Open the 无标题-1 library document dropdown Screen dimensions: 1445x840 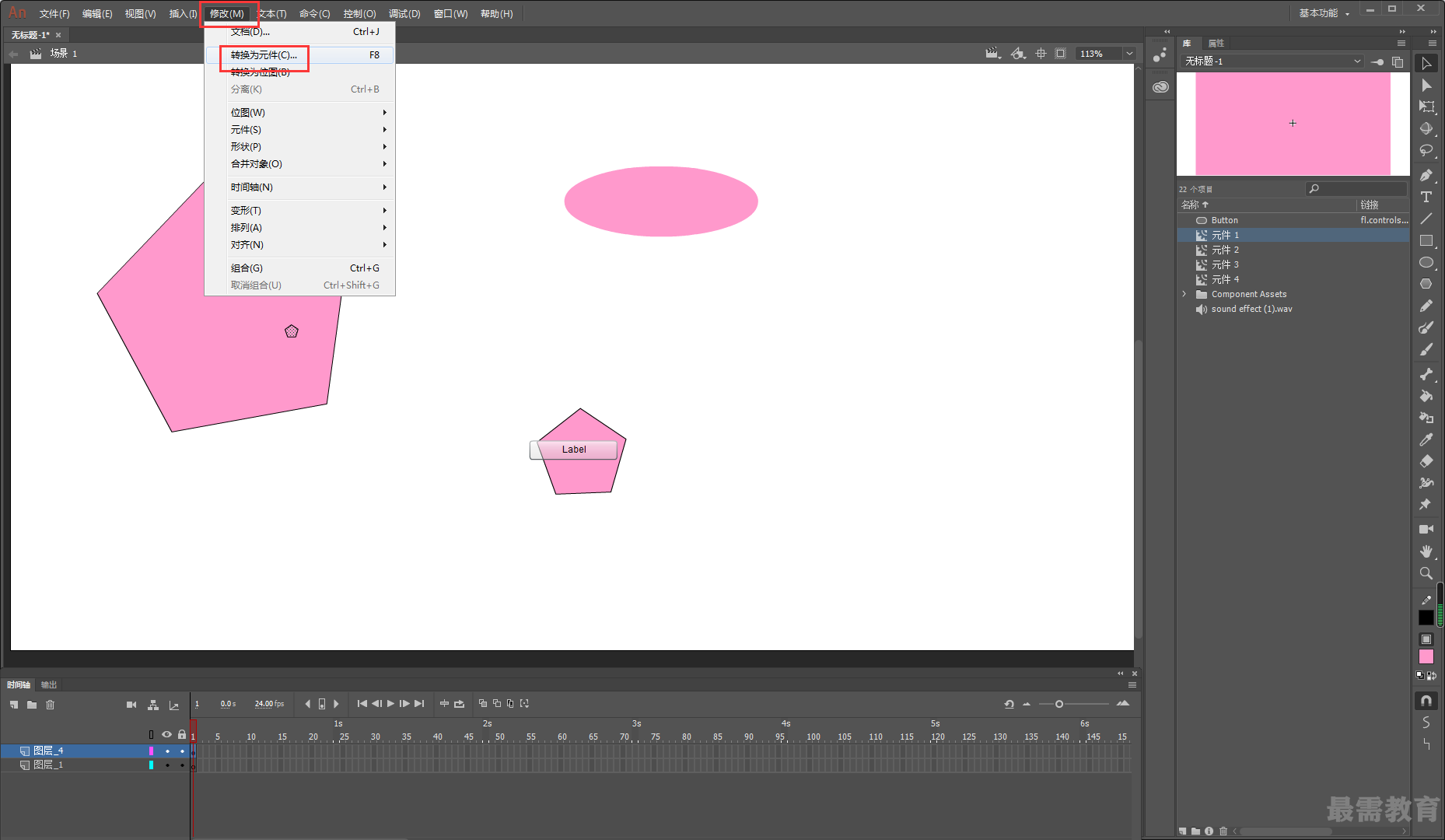(x=1272, y=61)
